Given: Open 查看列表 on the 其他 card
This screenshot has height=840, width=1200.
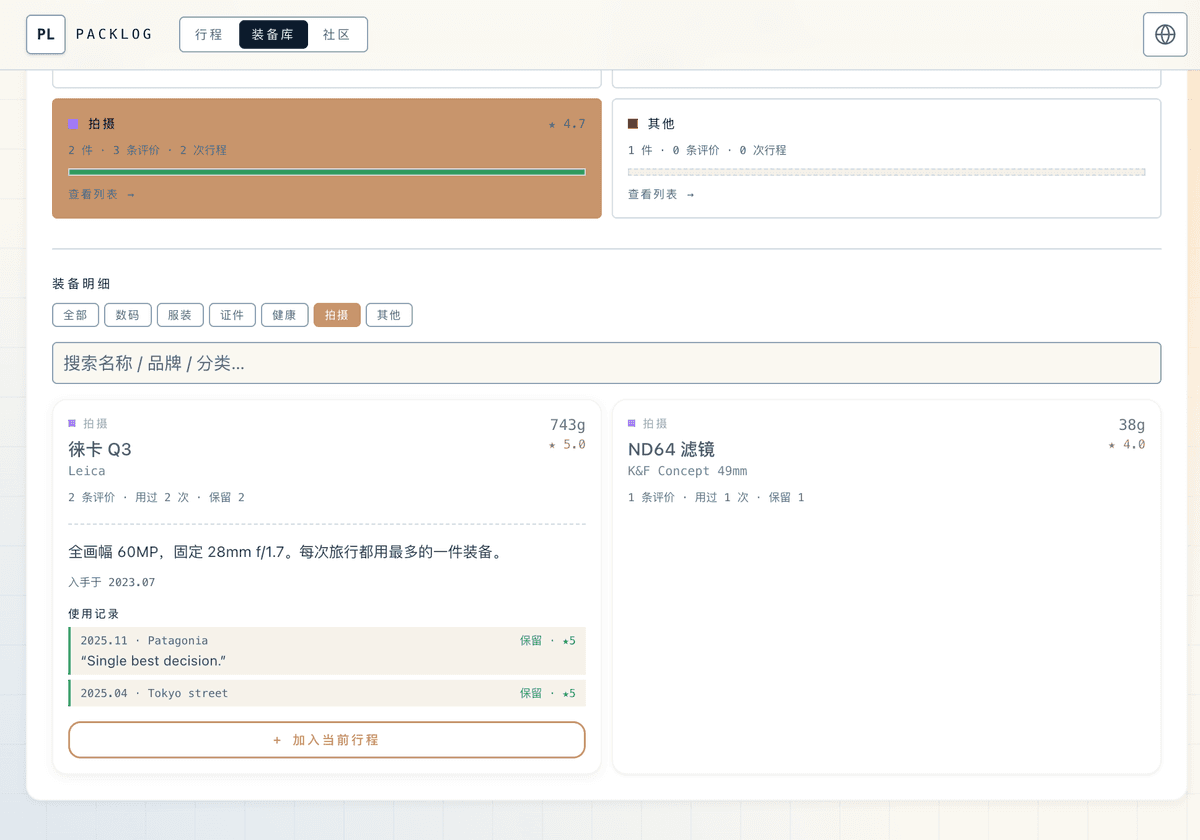Looking at the screenshot, I should pyautogui.click(x=661, y=194).
